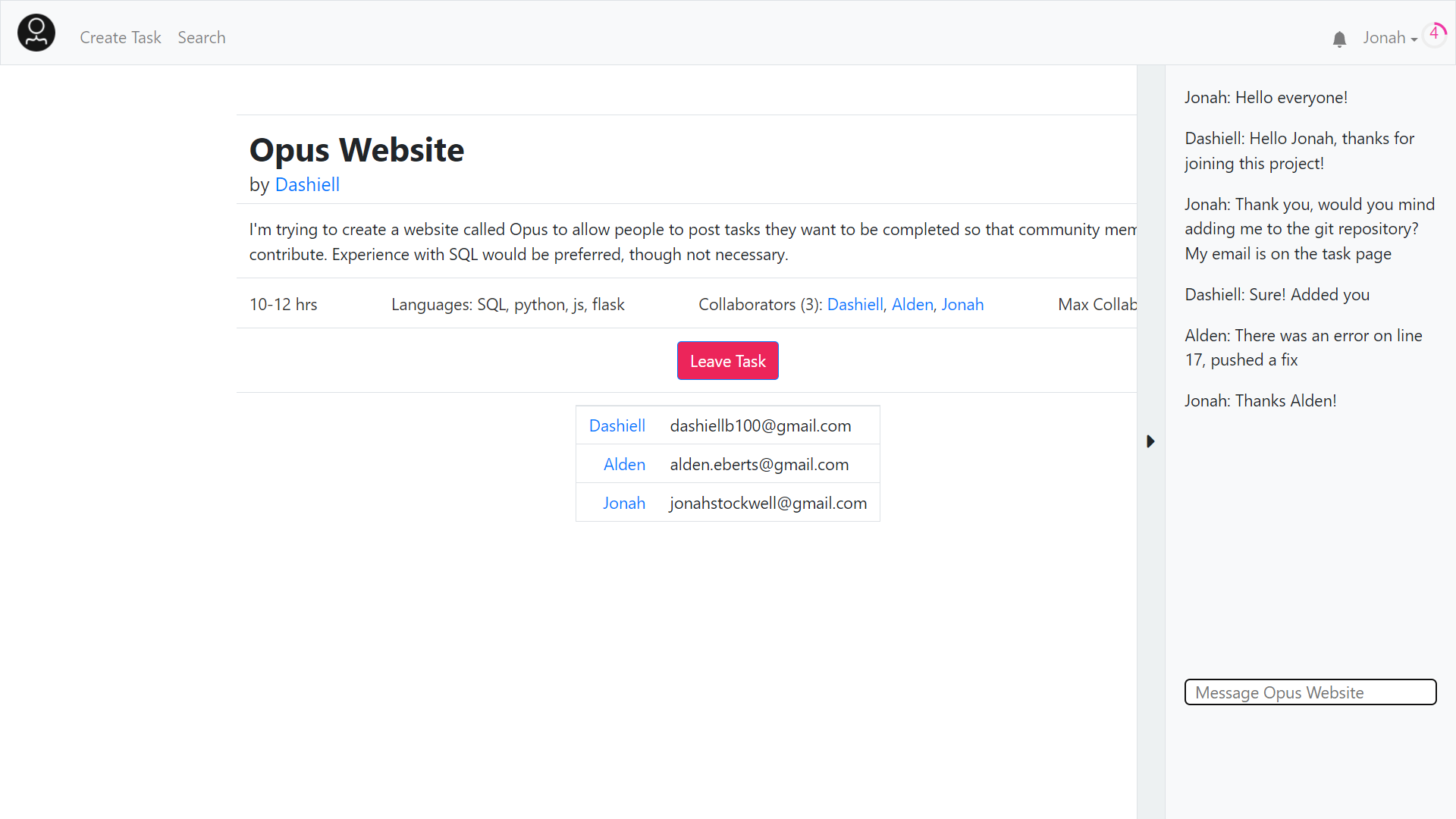This screenshot has width=1456, height=819.
Task: Click the site logo avatar icon
Action: point(36,33)
